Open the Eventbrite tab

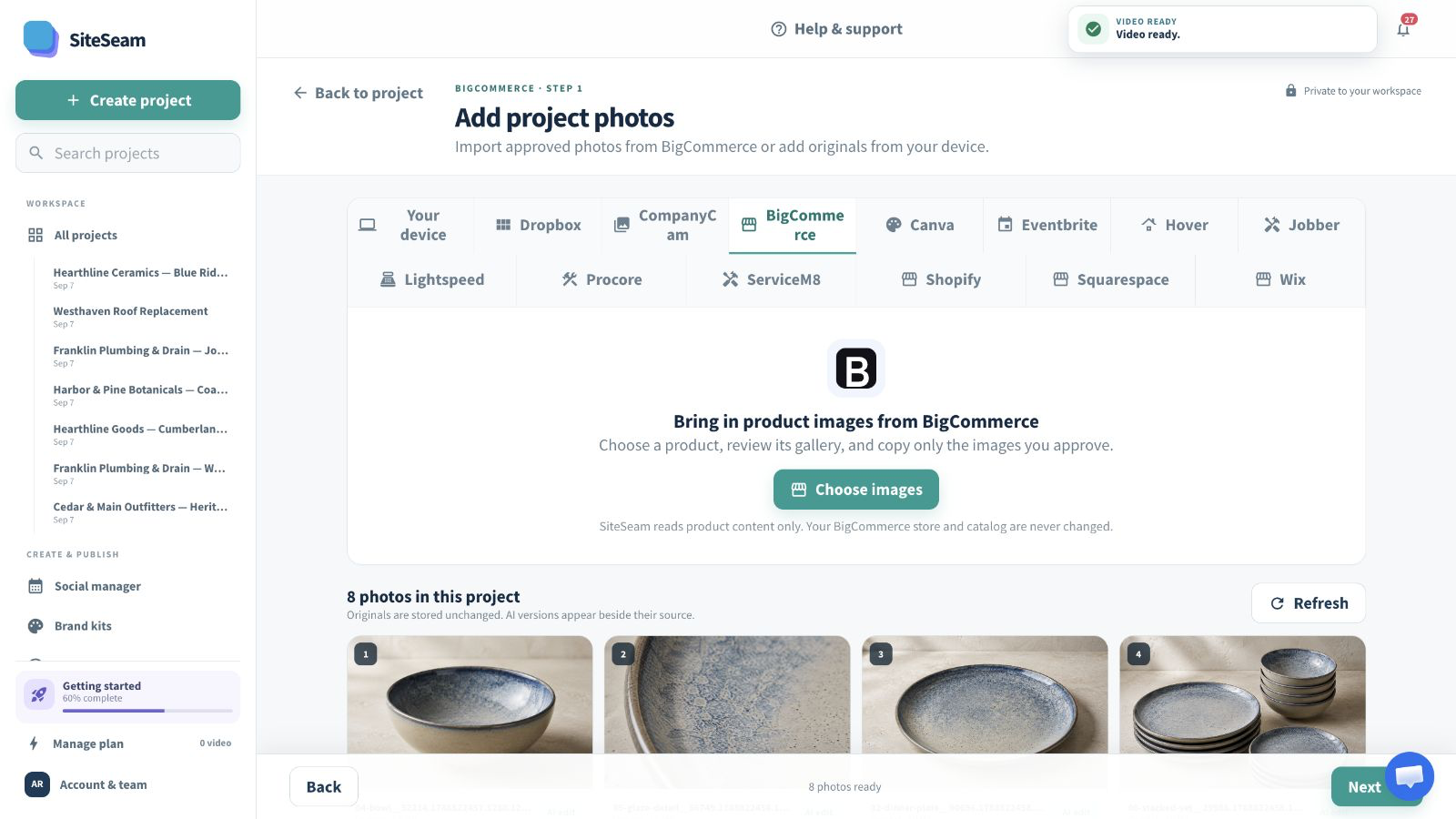(1047, 225)
